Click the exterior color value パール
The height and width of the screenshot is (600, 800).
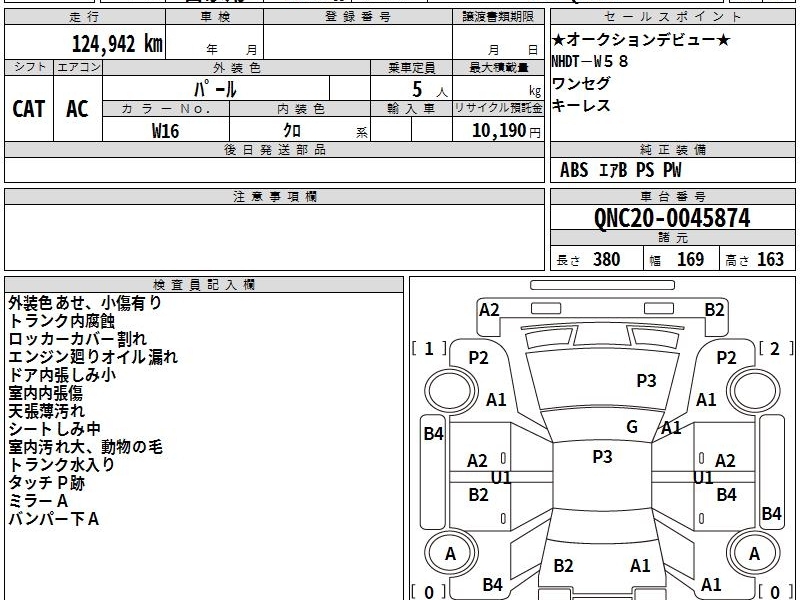pos(215,89)
